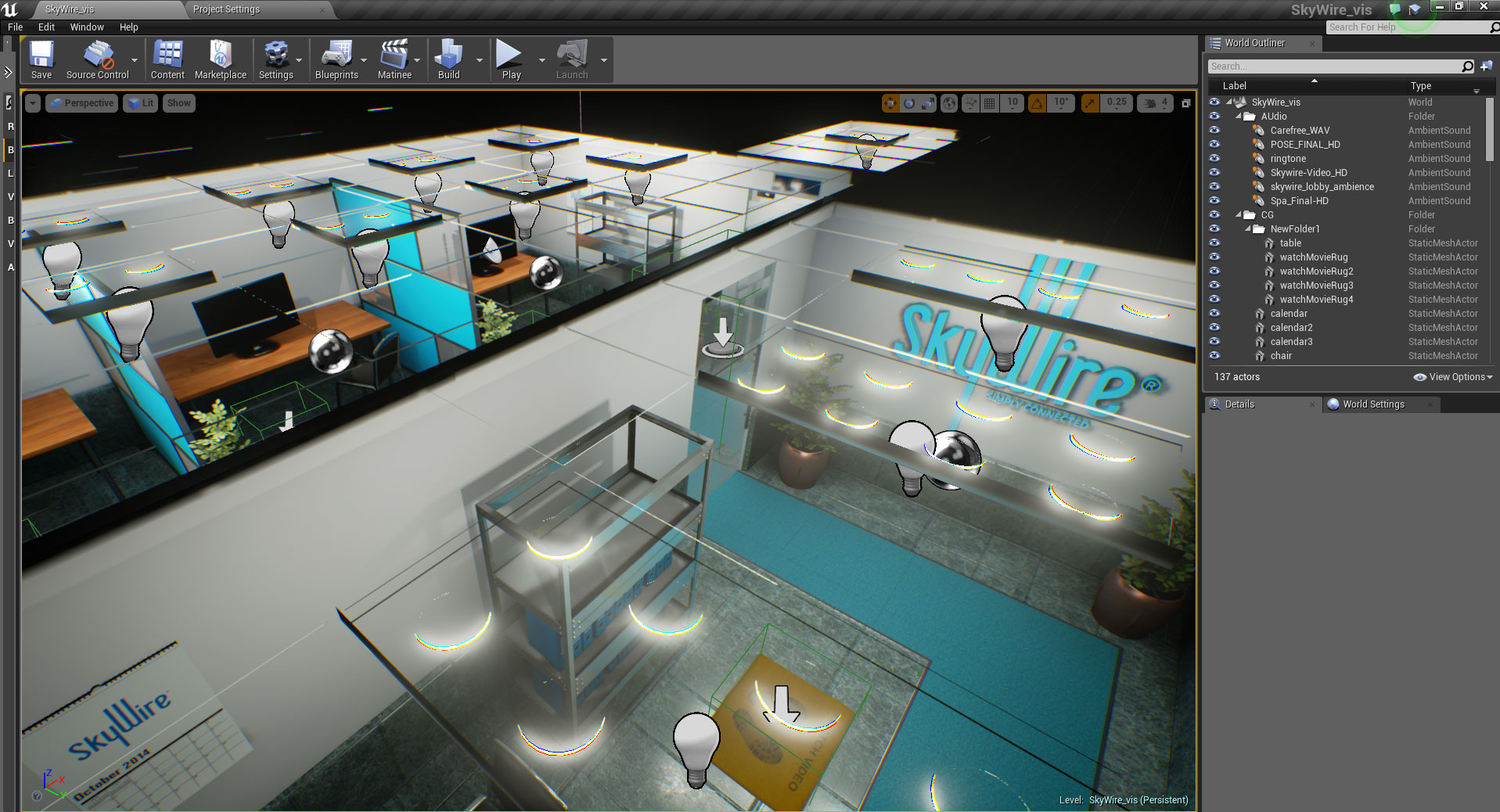
Task: Toggle surface snapping in viewport
Action: pos(970,103)
